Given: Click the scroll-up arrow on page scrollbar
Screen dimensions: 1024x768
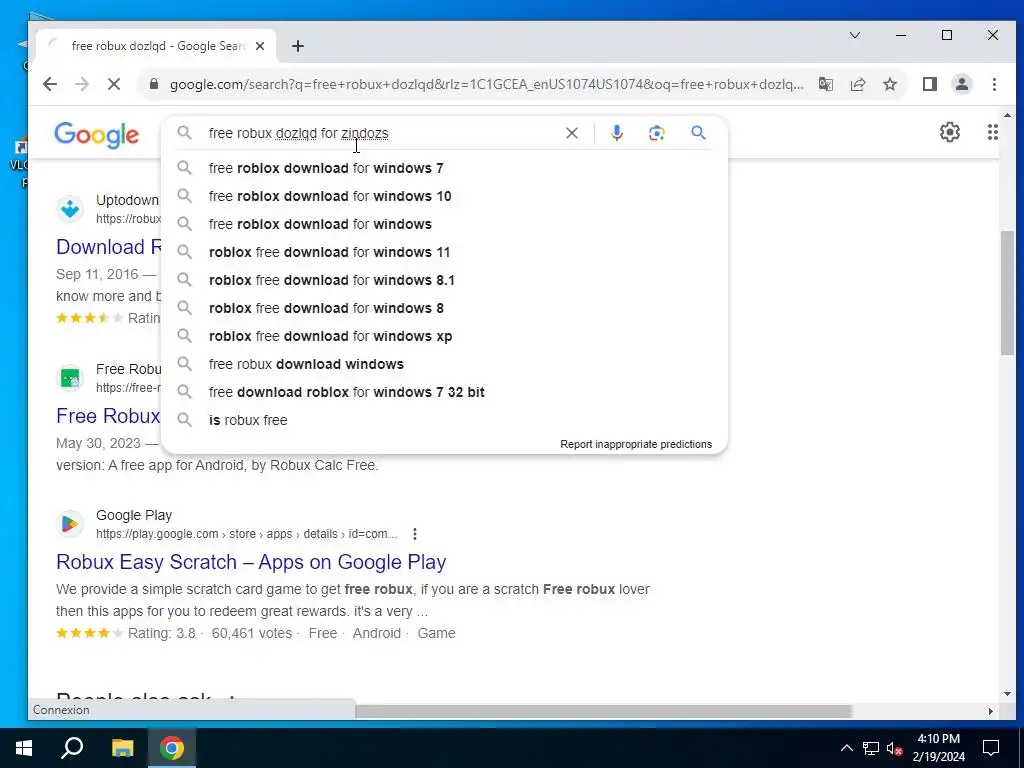Looking at the screenshot, I should coord(1007,115).
